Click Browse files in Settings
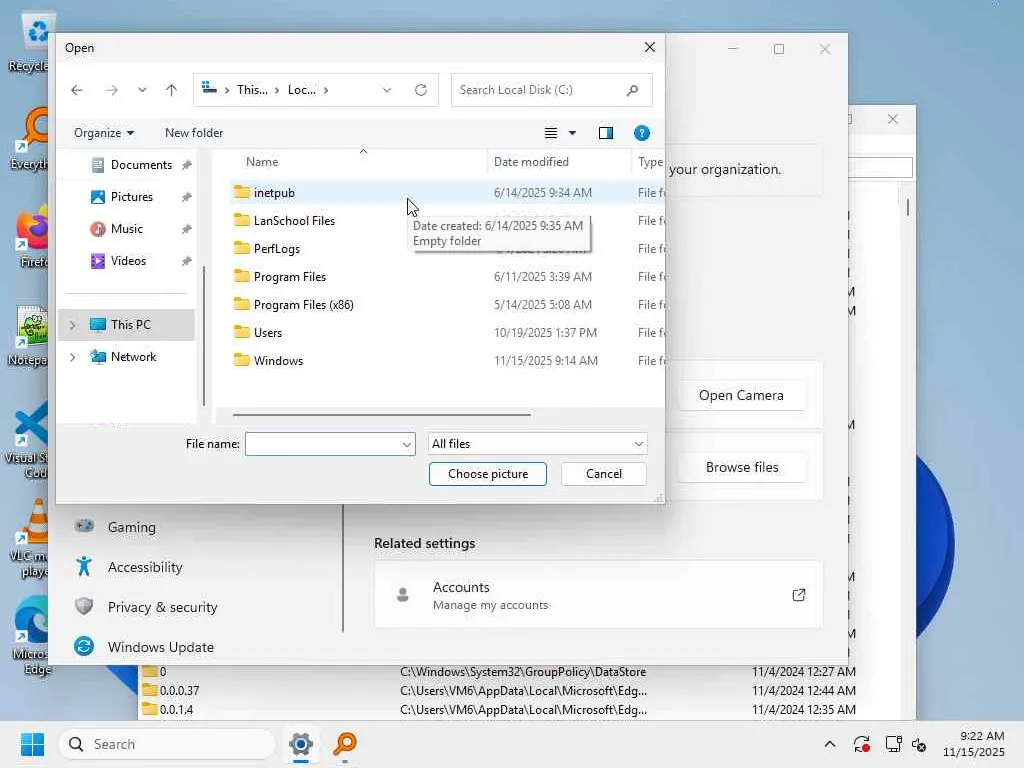This screenshot has width=1024, height=768. click(x=742, y=468)
